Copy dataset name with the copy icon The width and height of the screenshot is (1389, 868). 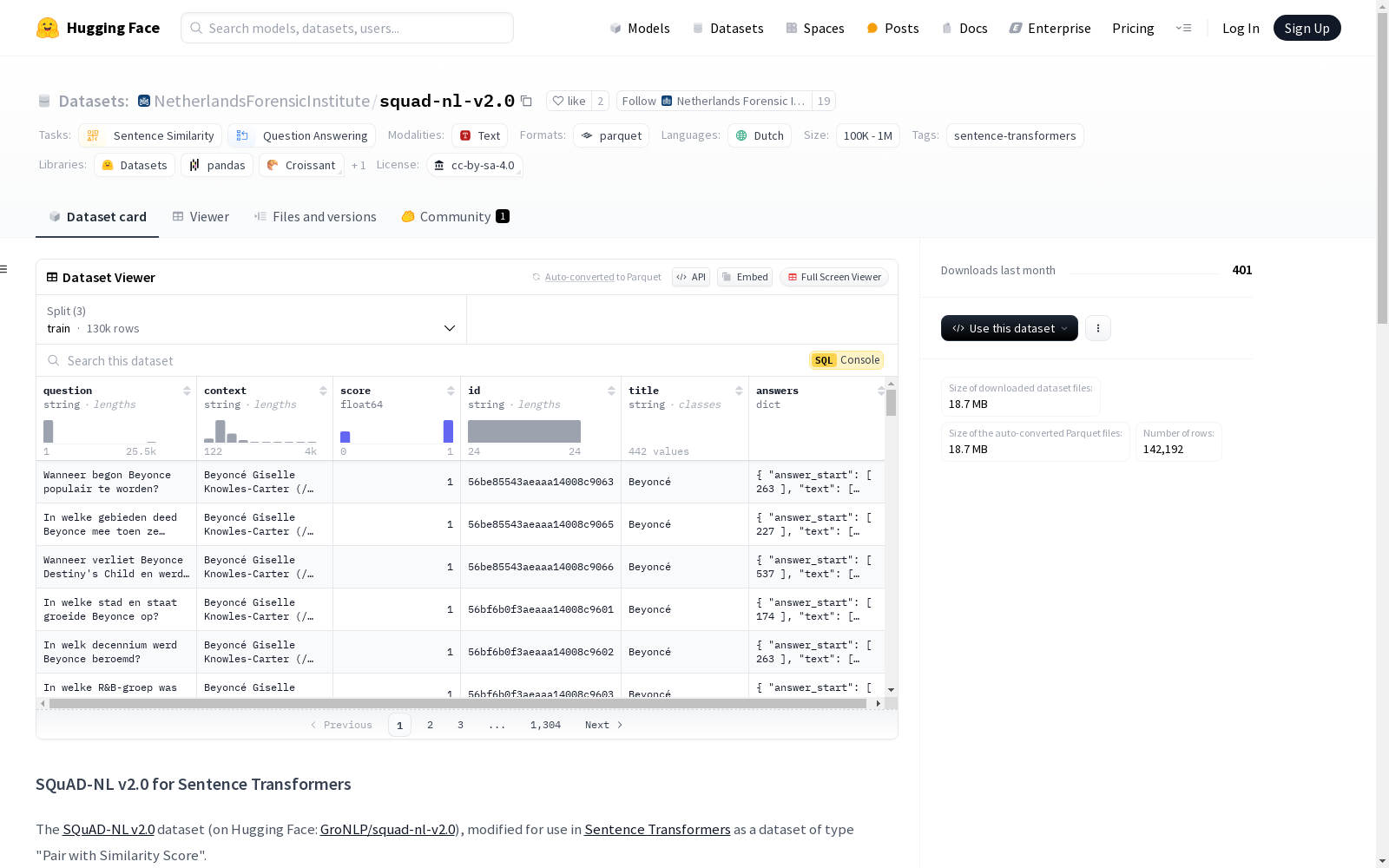(x=526, y=101)
